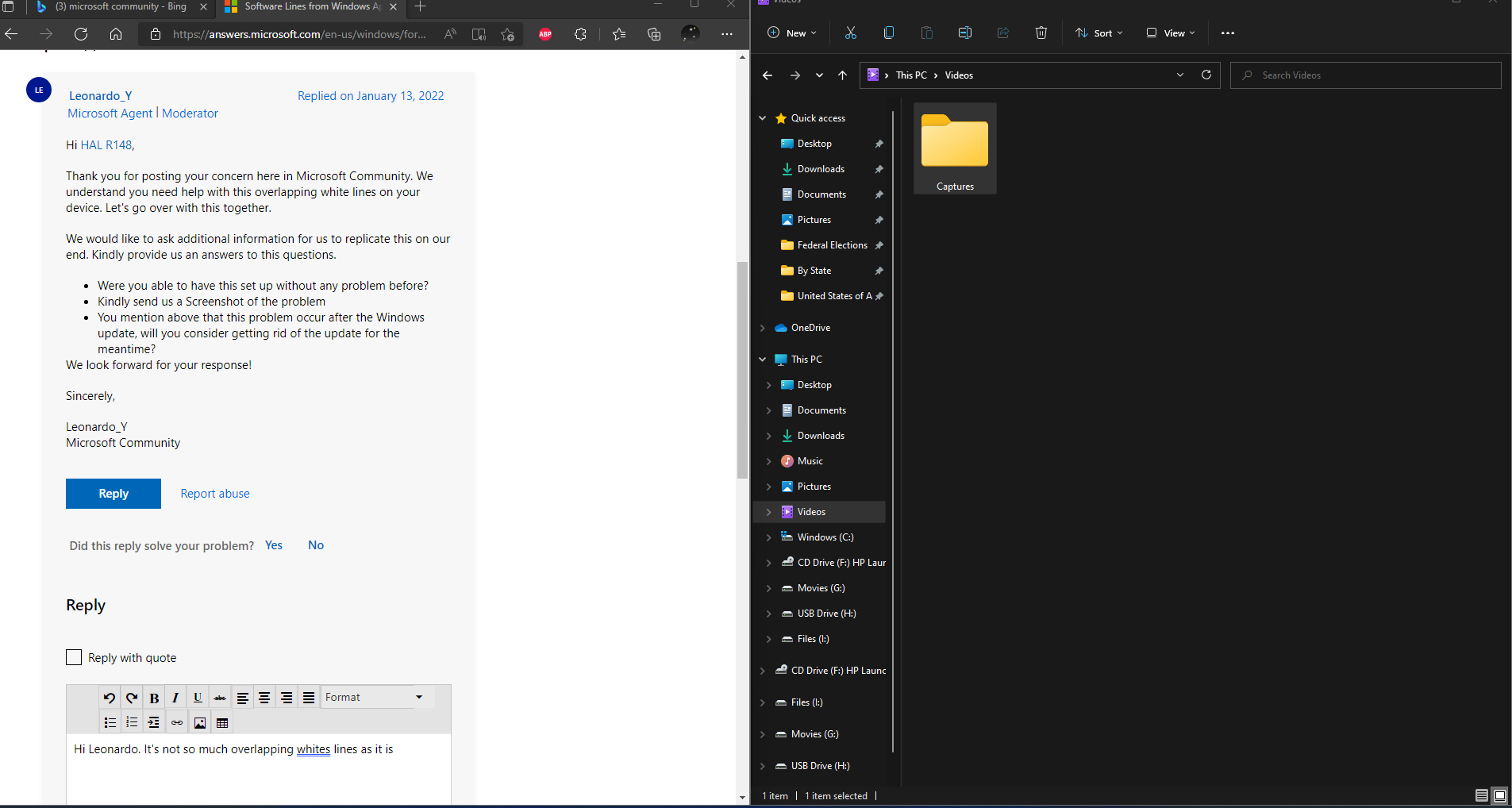This screenshot has height=808, width=1512.
Task: Click the Report abuse link
Action: click(215, 494)
